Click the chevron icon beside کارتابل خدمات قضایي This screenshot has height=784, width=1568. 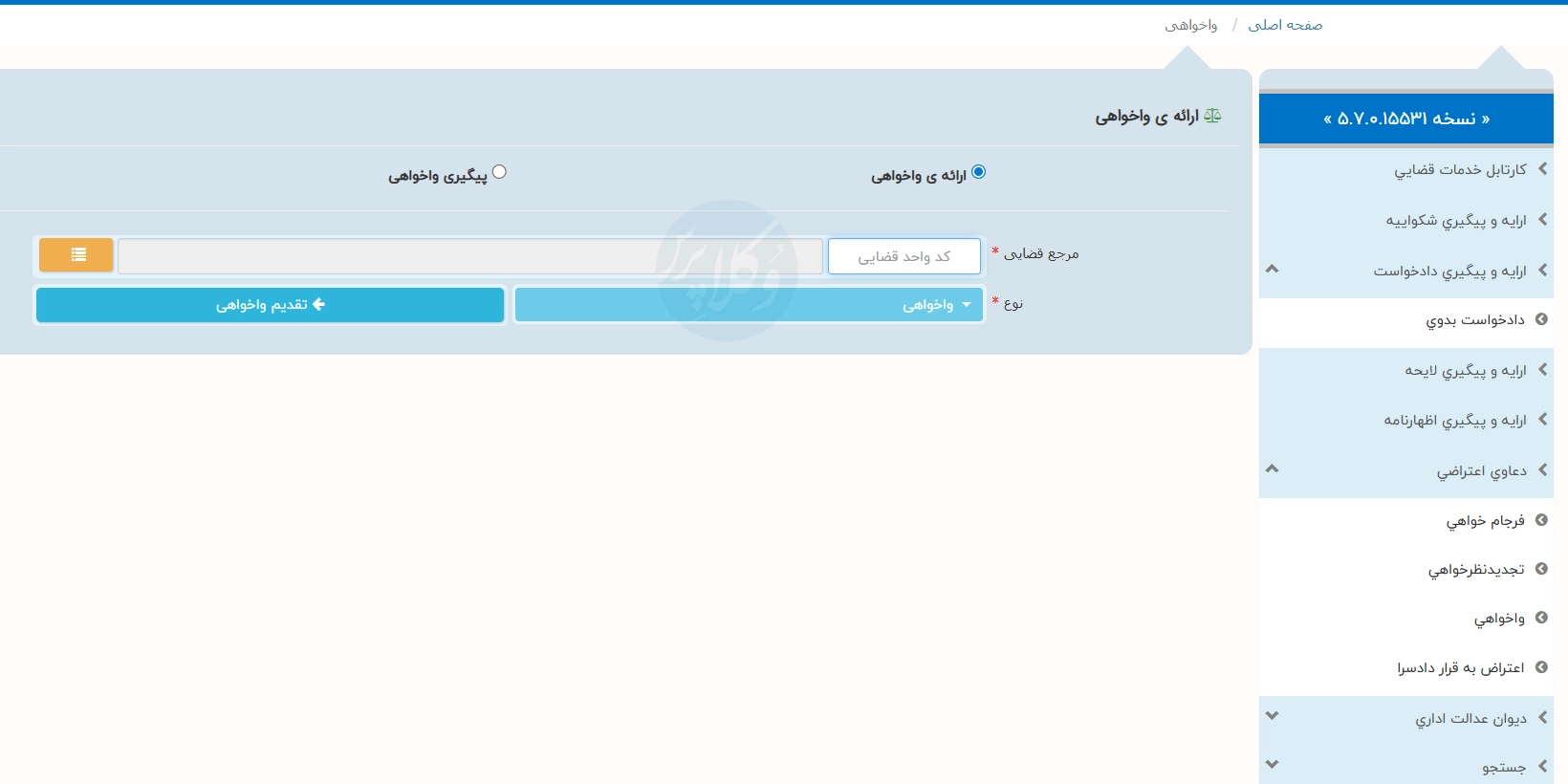coord(1542,168)
